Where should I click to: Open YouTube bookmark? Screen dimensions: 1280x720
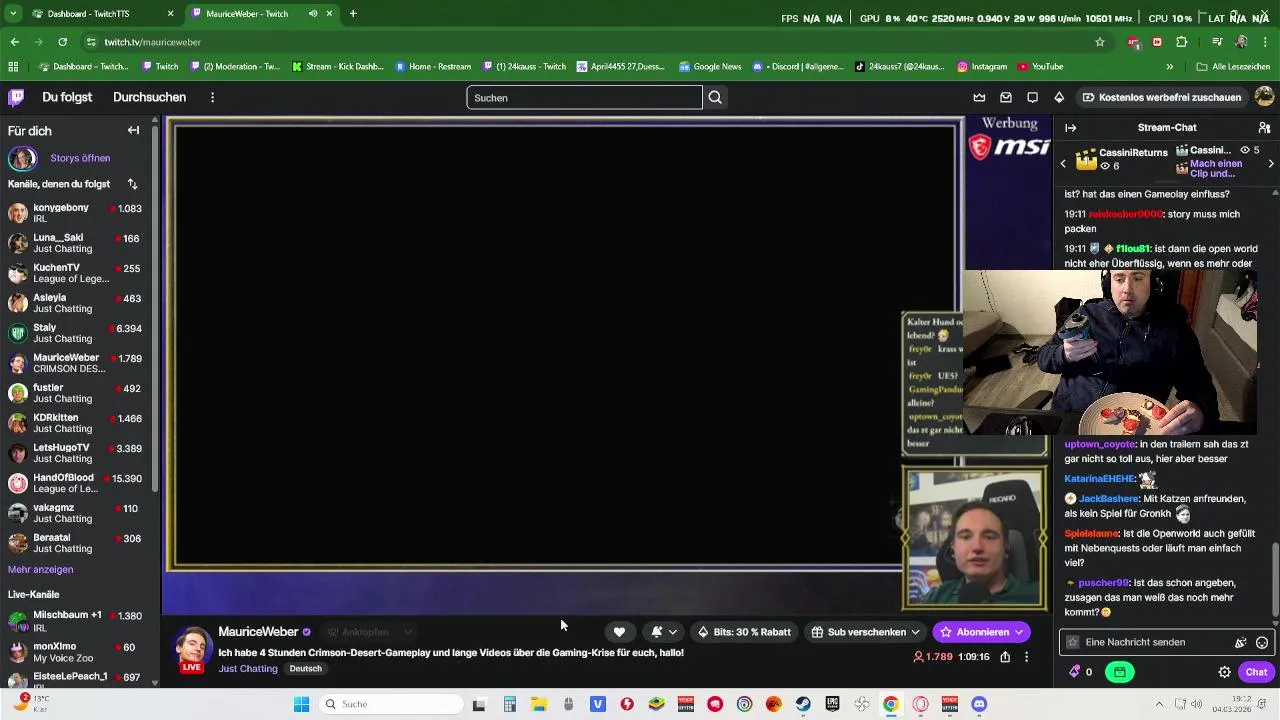pyautogui.click(x=1040, y=66)
